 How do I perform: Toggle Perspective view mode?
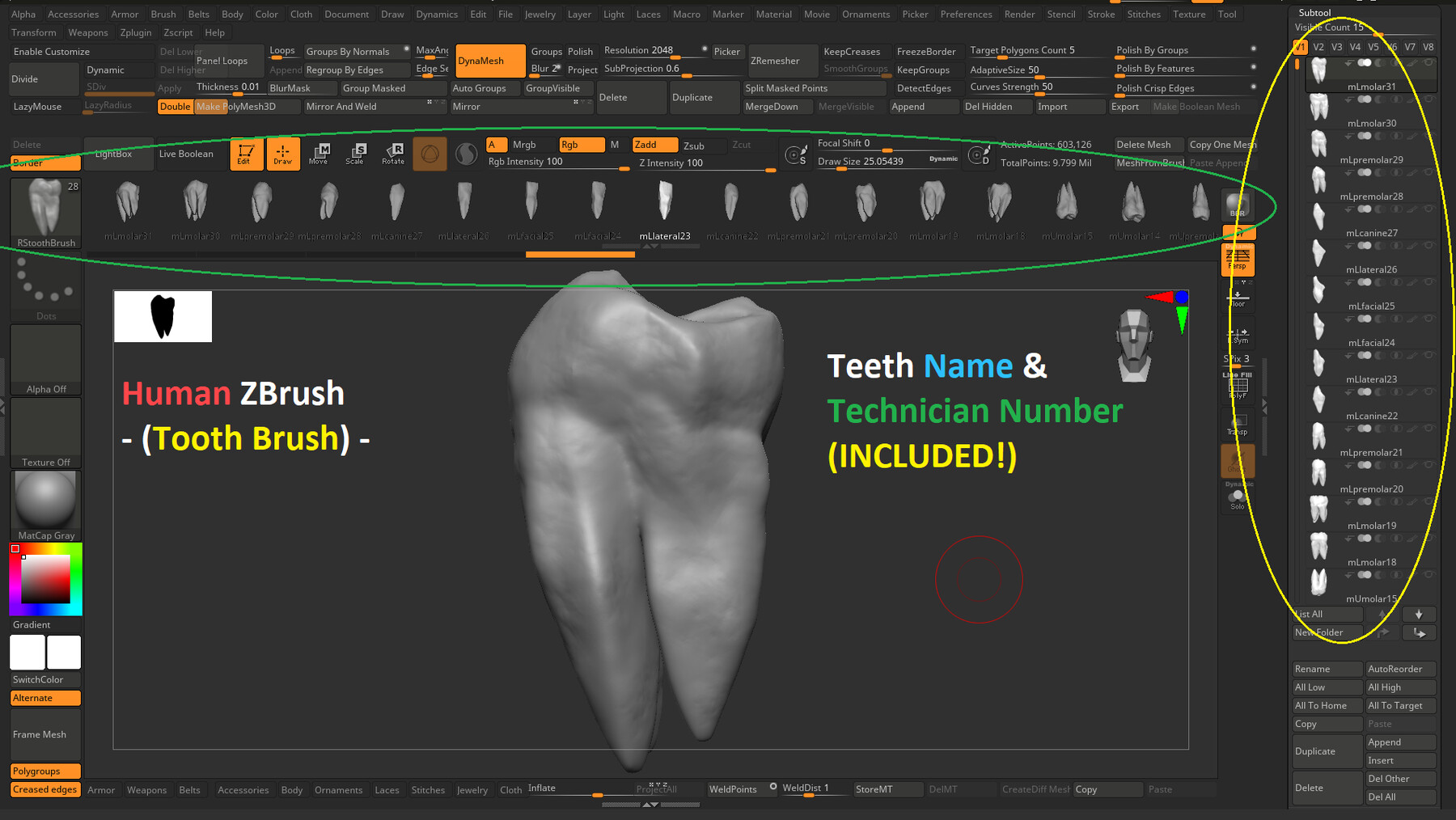[x=1237, y=260]
